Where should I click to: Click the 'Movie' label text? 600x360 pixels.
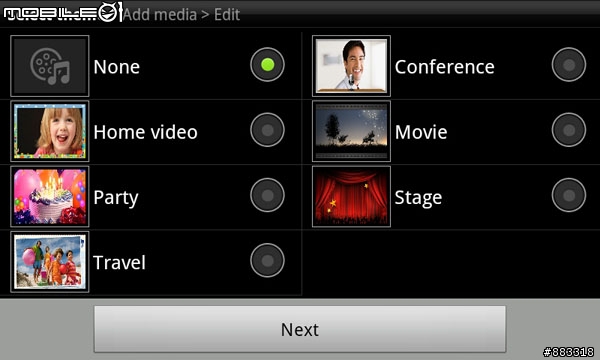421,132
